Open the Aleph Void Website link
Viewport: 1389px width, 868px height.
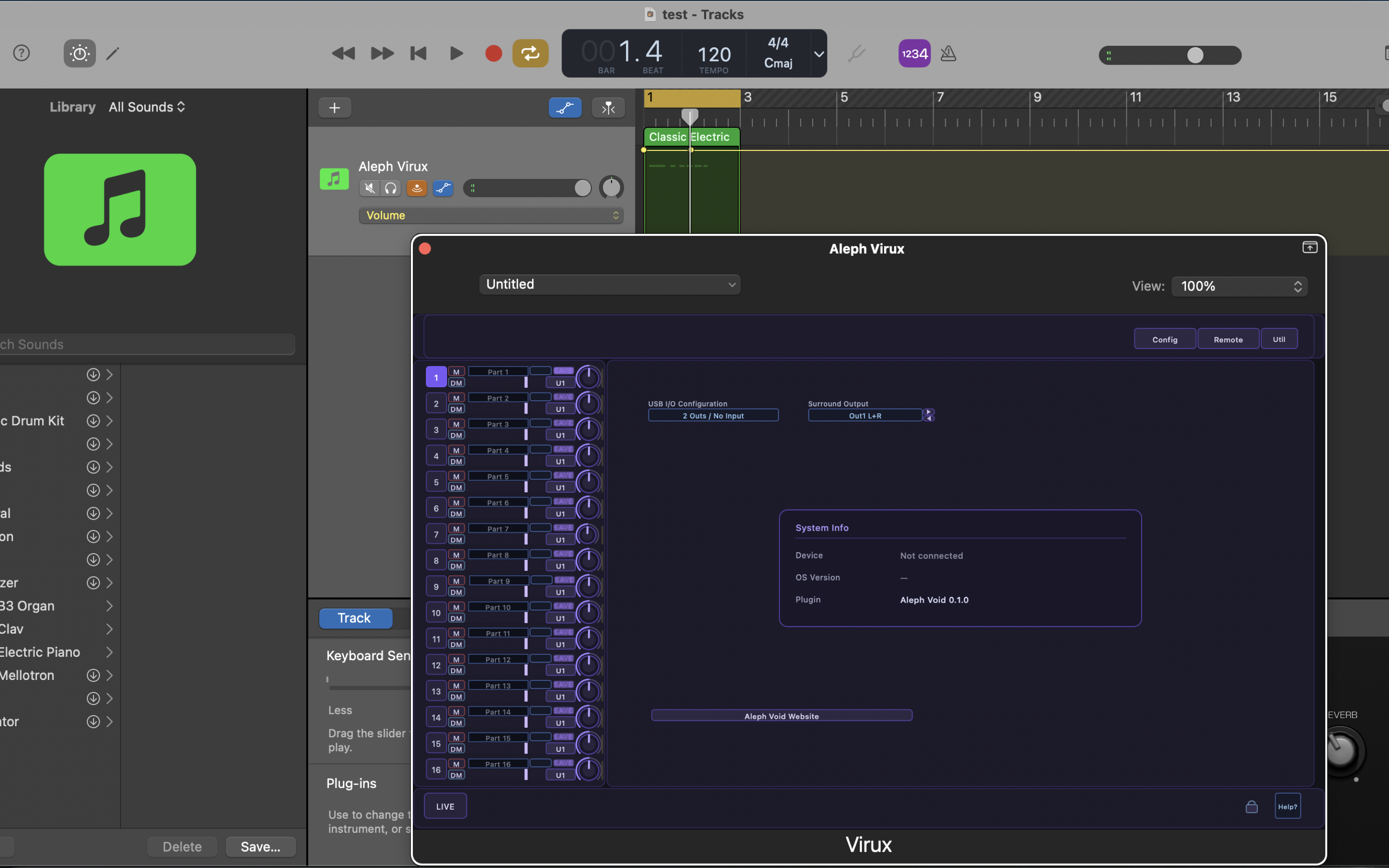781,716
